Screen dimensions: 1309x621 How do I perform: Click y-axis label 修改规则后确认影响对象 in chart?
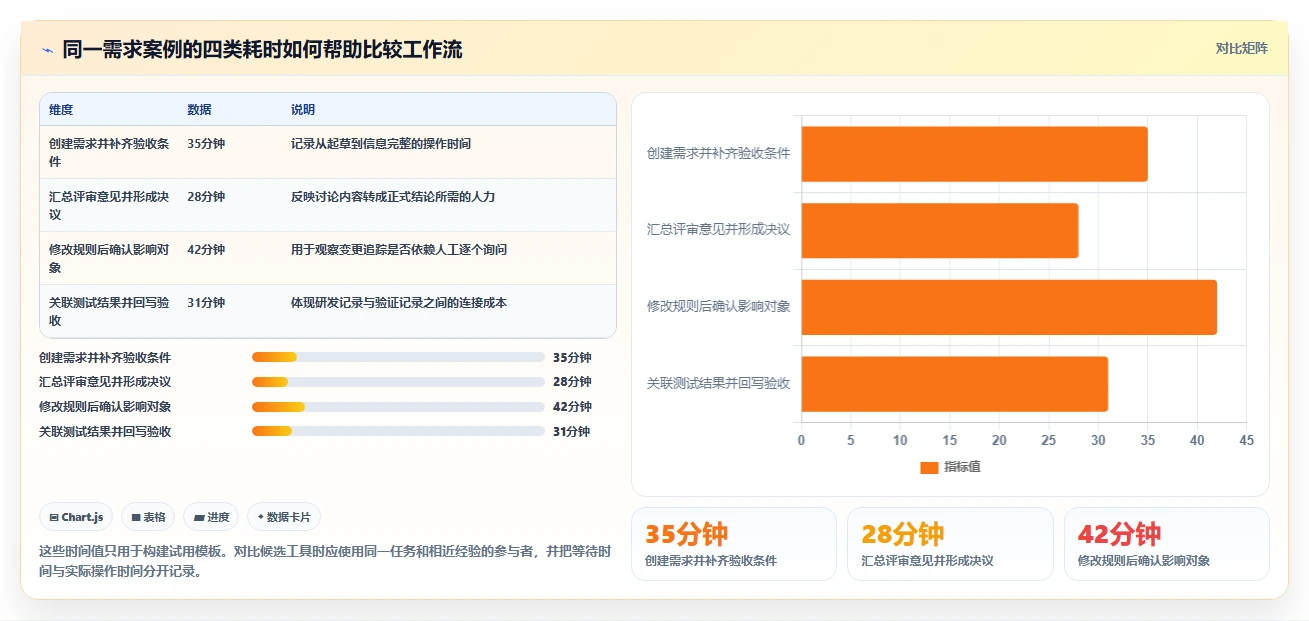[718, 306]
